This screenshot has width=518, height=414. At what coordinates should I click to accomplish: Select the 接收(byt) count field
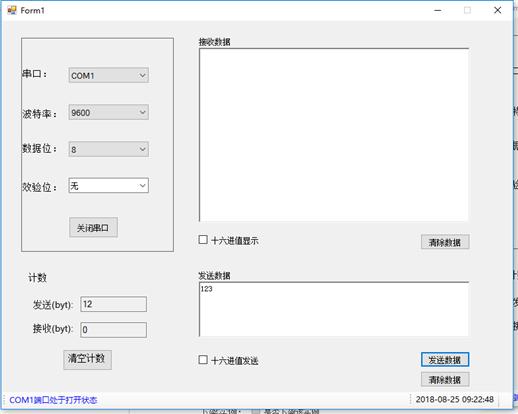pos(113,330)
